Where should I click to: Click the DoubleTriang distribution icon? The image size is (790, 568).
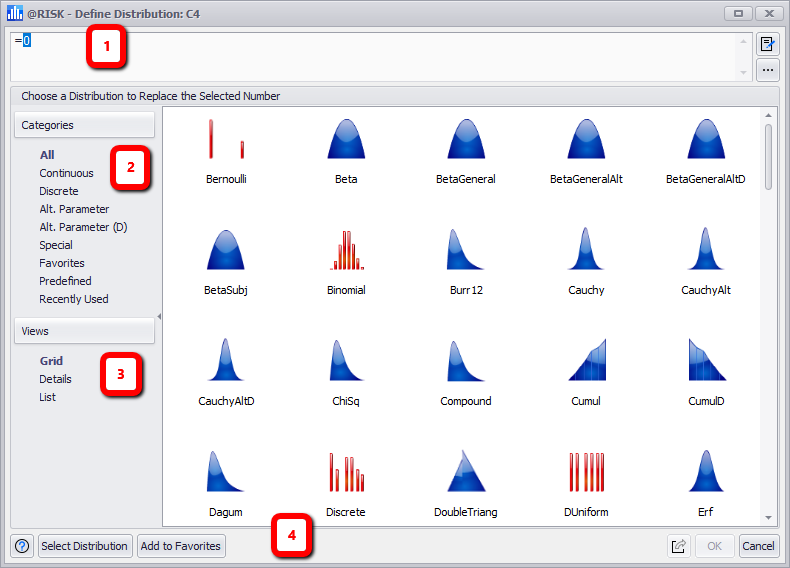click(x=466, y=471)
